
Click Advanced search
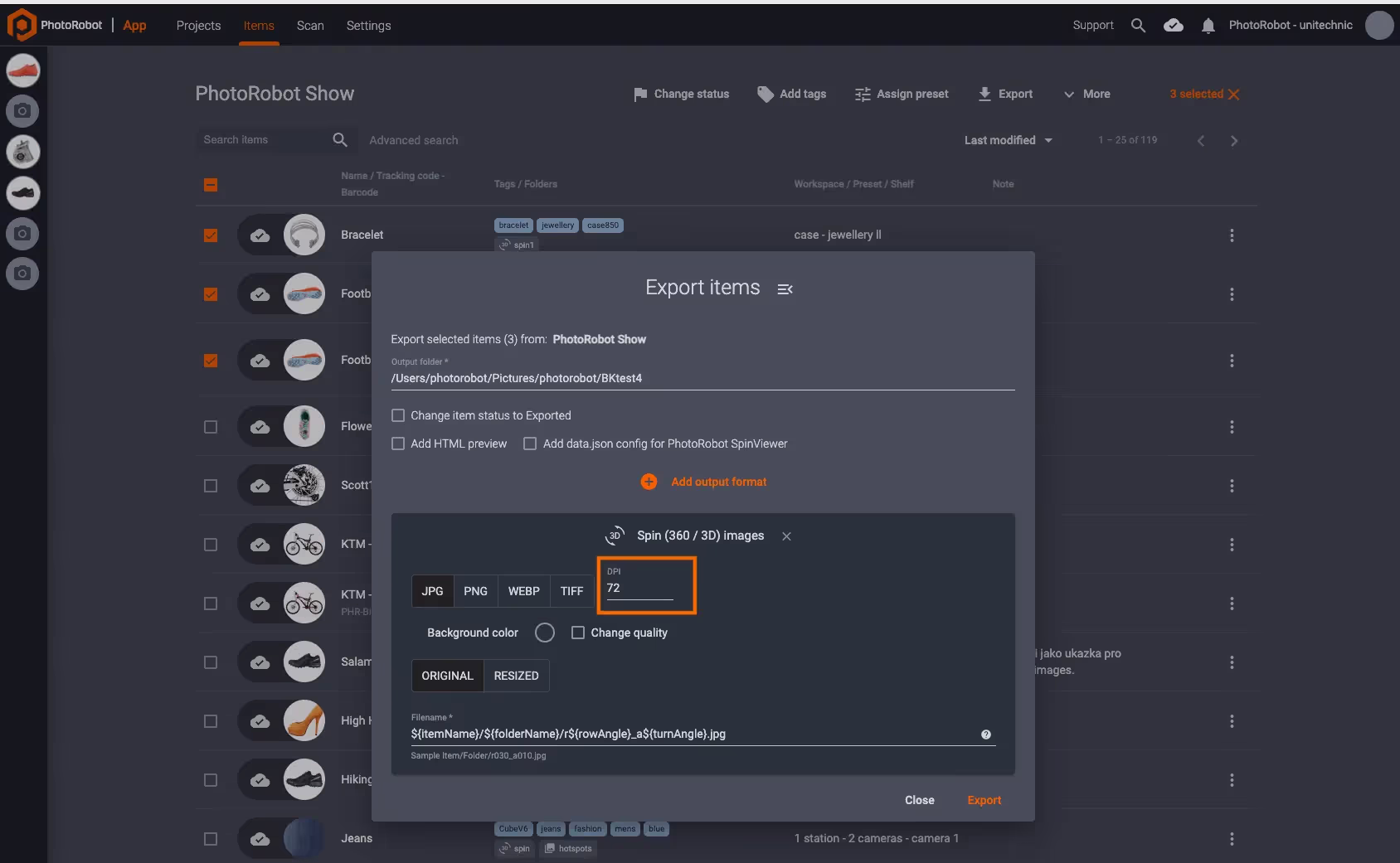click(x=413, y=140)
